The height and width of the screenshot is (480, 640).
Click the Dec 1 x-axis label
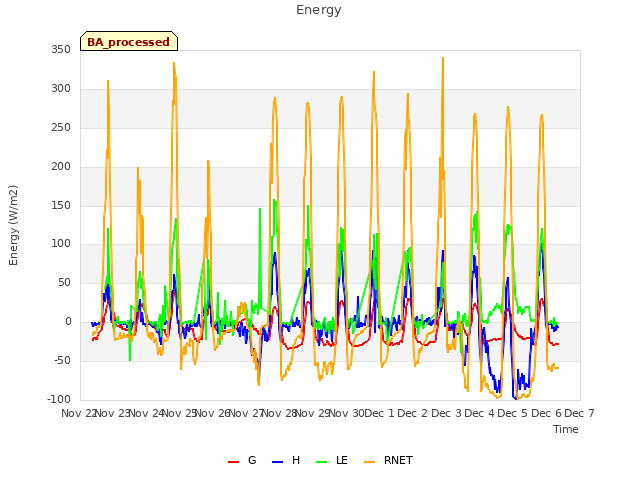(380, 413)
